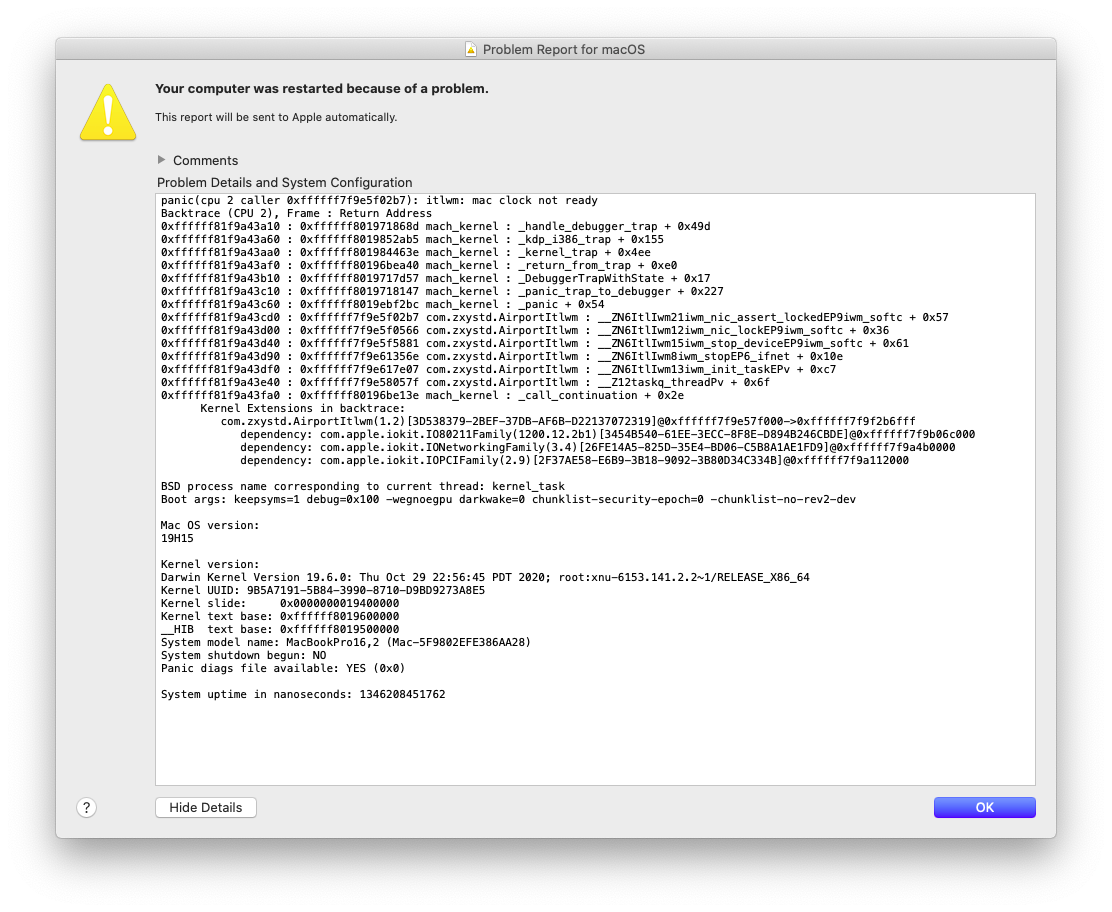The height and width of the screenshot is (912, 1112).
Task: Click the disclosure triangle next to Comments
Action: [161, 160]
